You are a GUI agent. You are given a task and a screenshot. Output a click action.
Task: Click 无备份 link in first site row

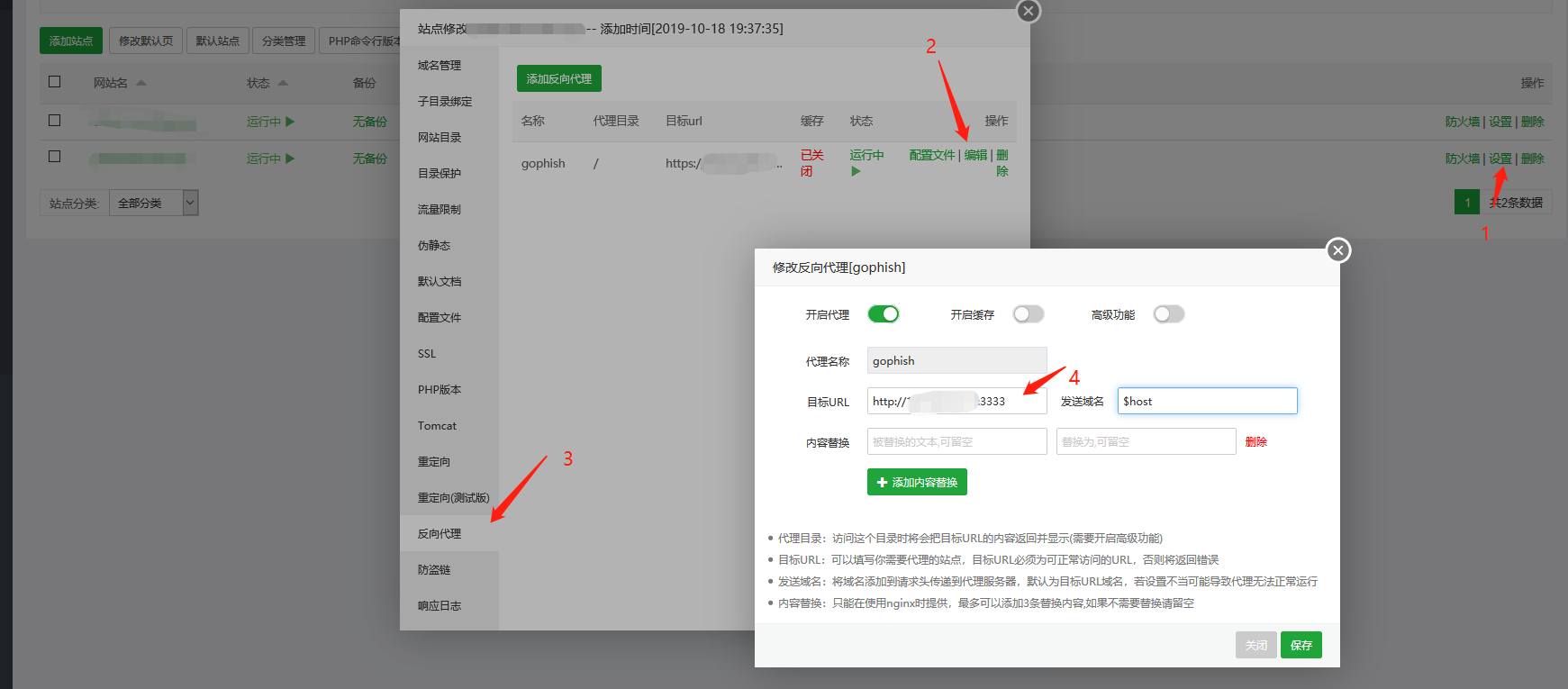pyautogui.click(x=370, y=122)
